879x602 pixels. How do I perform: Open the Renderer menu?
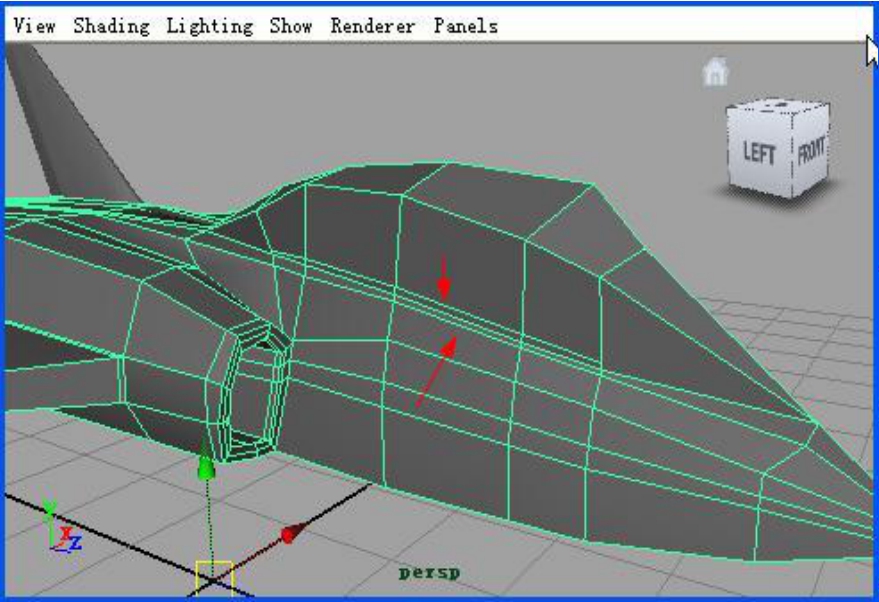click(373, 26)
